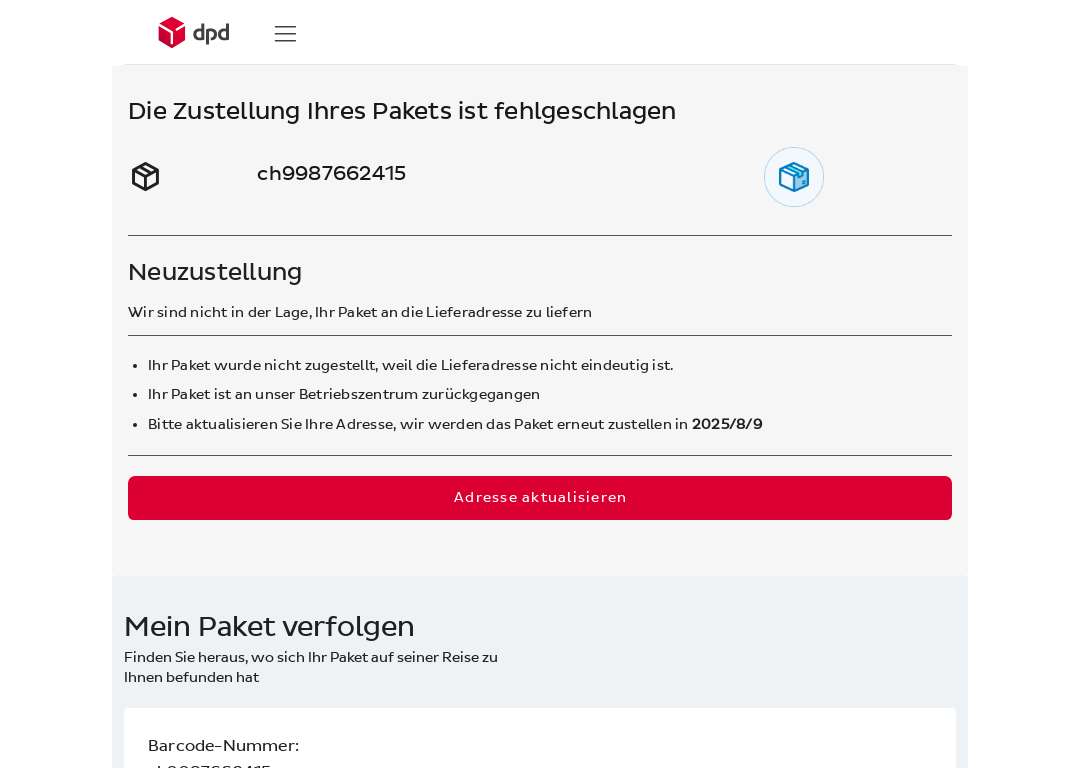This screenshot has width=1080, height=768.
Task: Click the dpd logo
Action: tap(194, 32)
